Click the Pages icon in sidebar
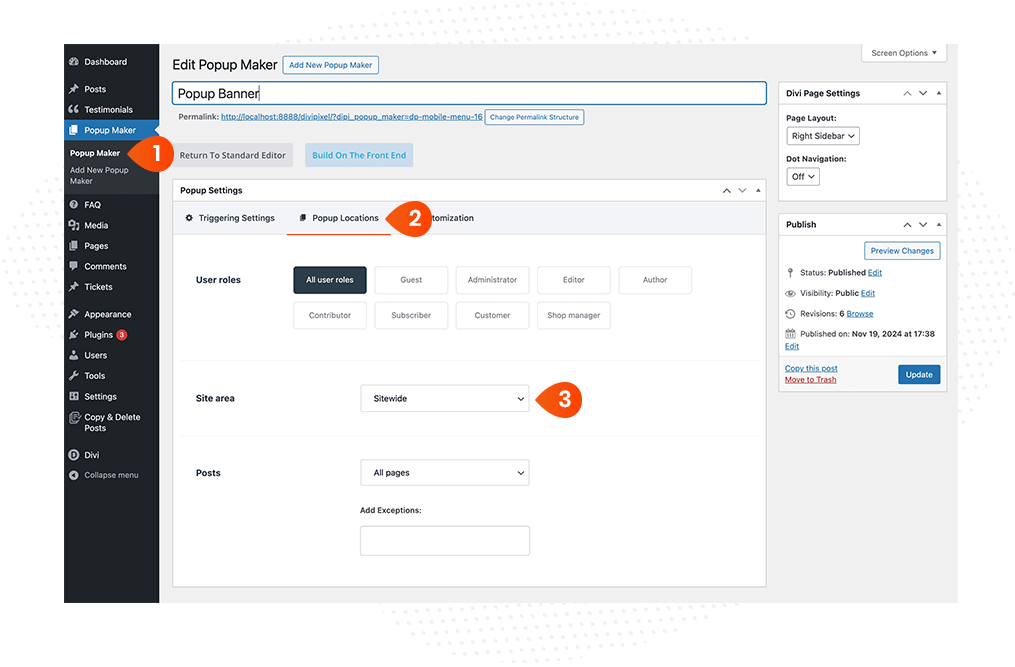Viewport: 1015px width, 667px height. point(74,246)
